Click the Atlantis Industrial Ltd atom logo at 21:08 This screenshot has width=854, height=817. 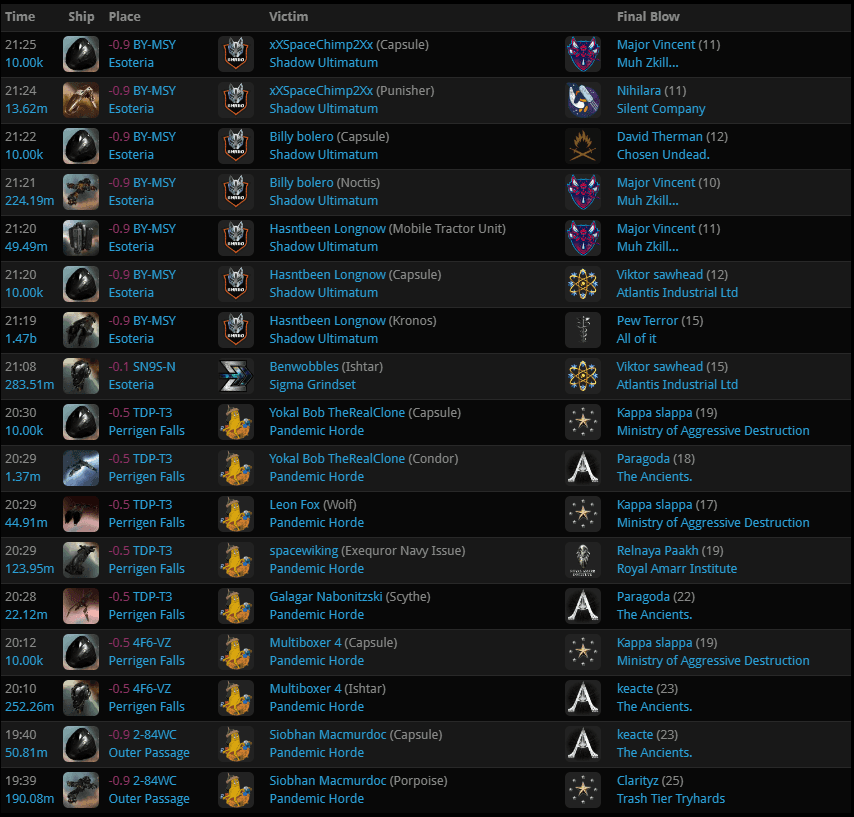point(583,376)
